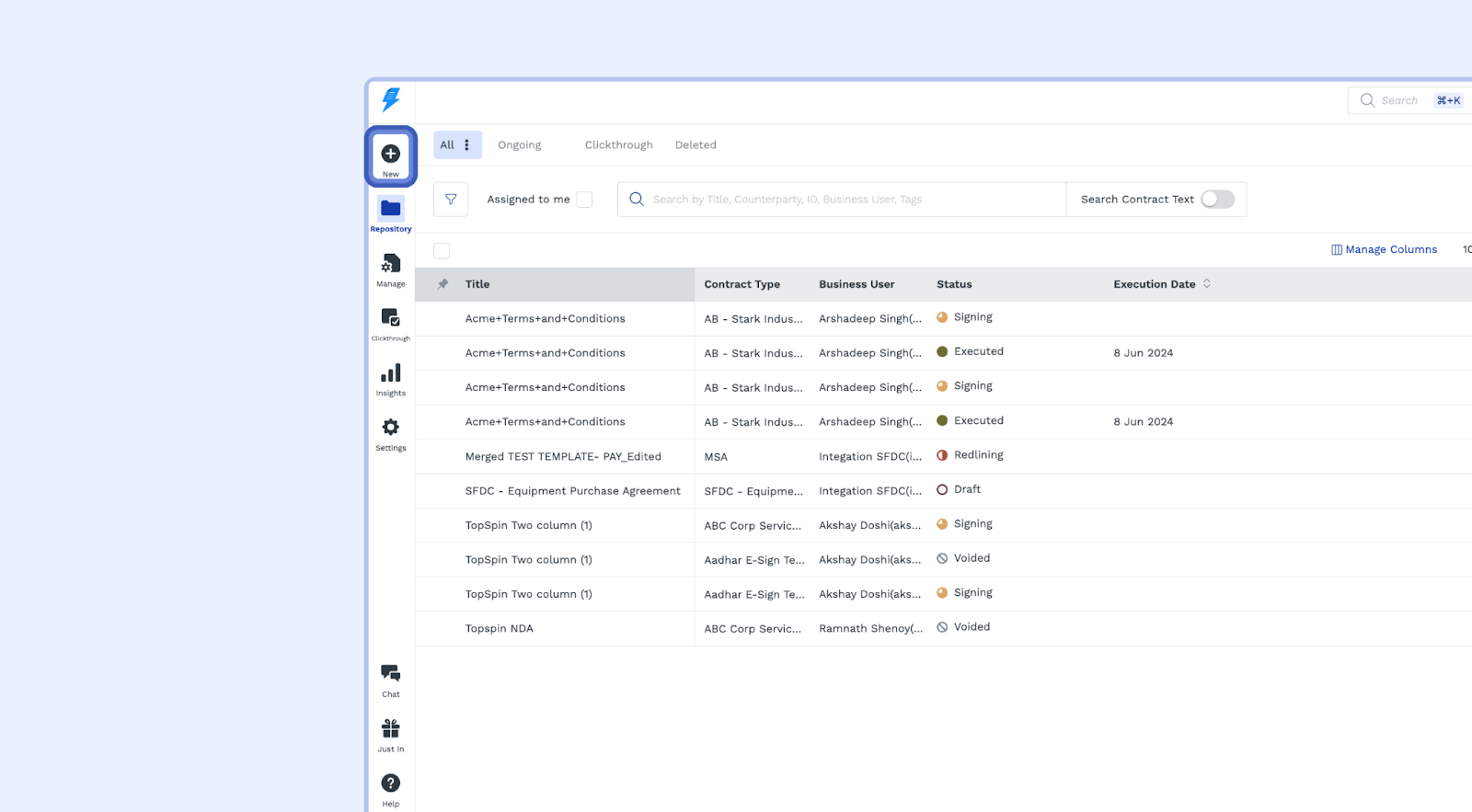The width and height of the screenshot is (1472, 812).
Task: Open Manage Columns panel
Action: 1384,250
